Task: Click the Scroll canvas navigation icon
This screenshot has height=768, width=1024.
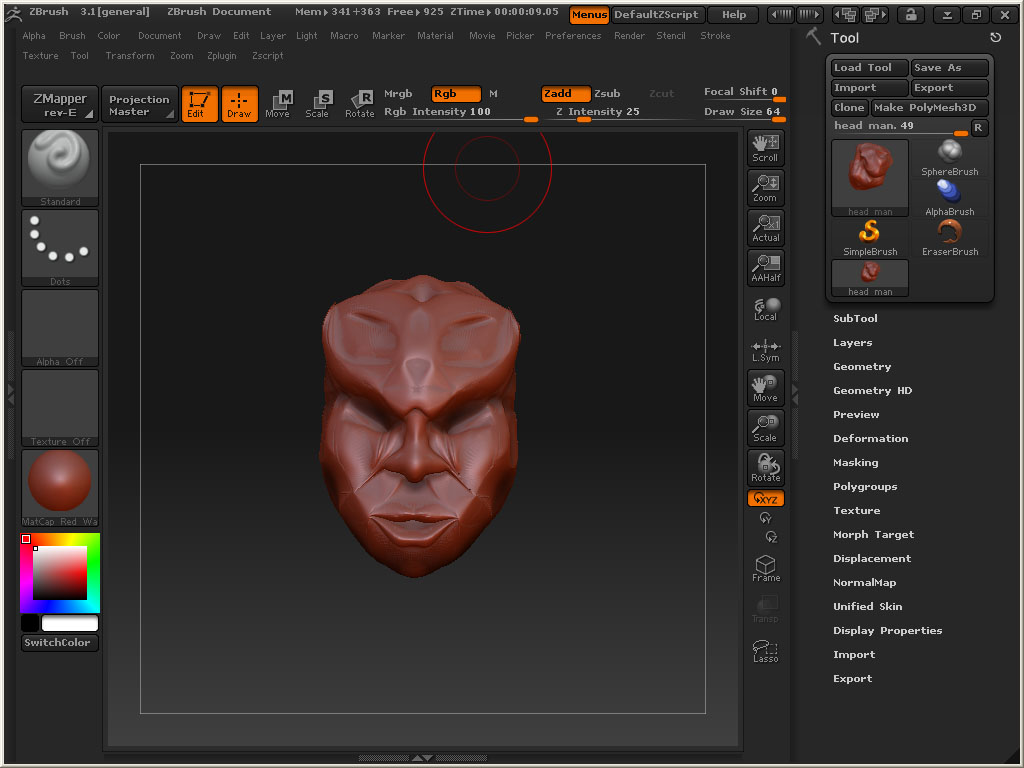Action: 765,147
